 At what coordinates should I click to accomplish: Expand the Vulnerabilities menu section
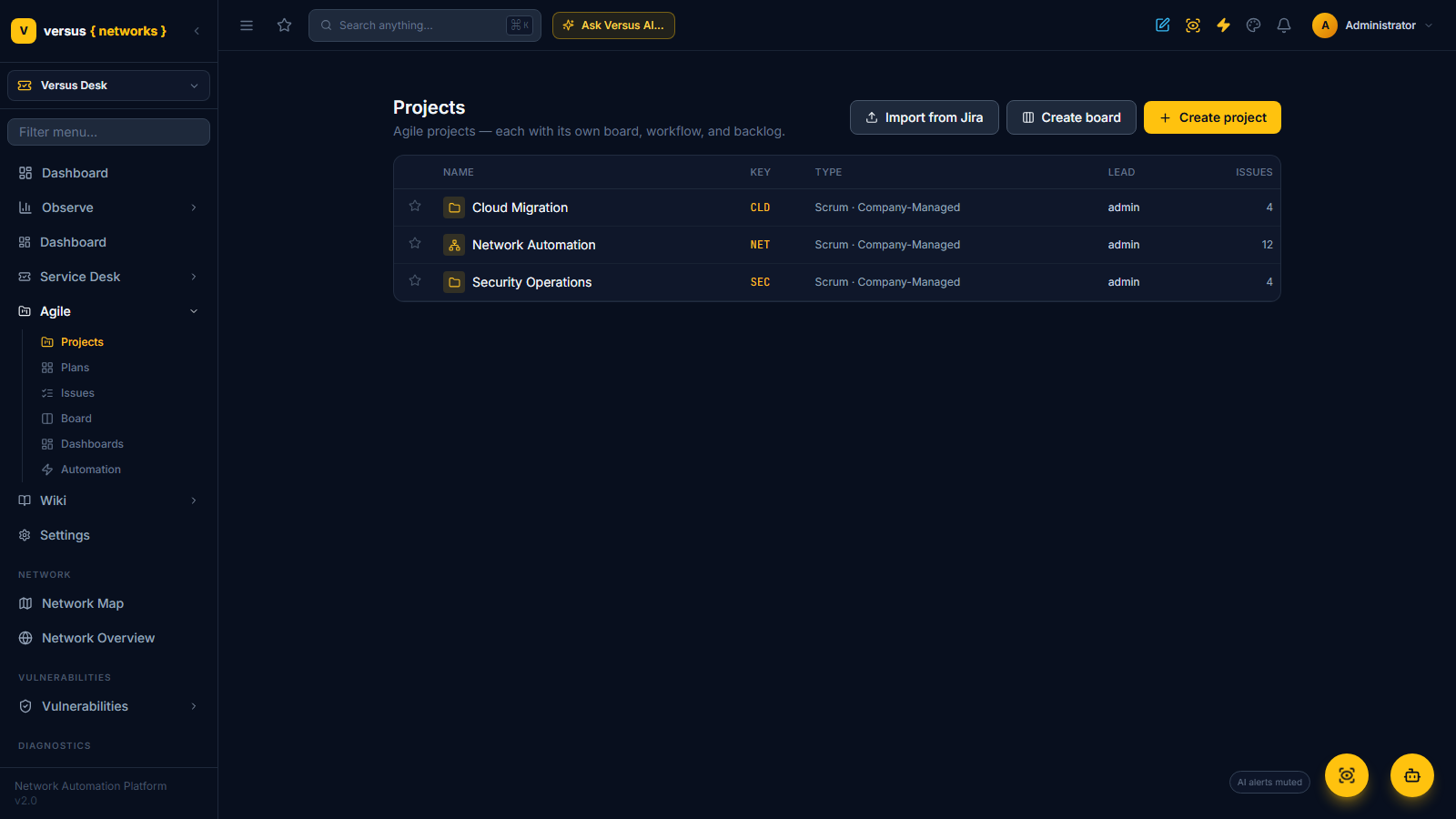pyautogui.click(x=108, y=706)
